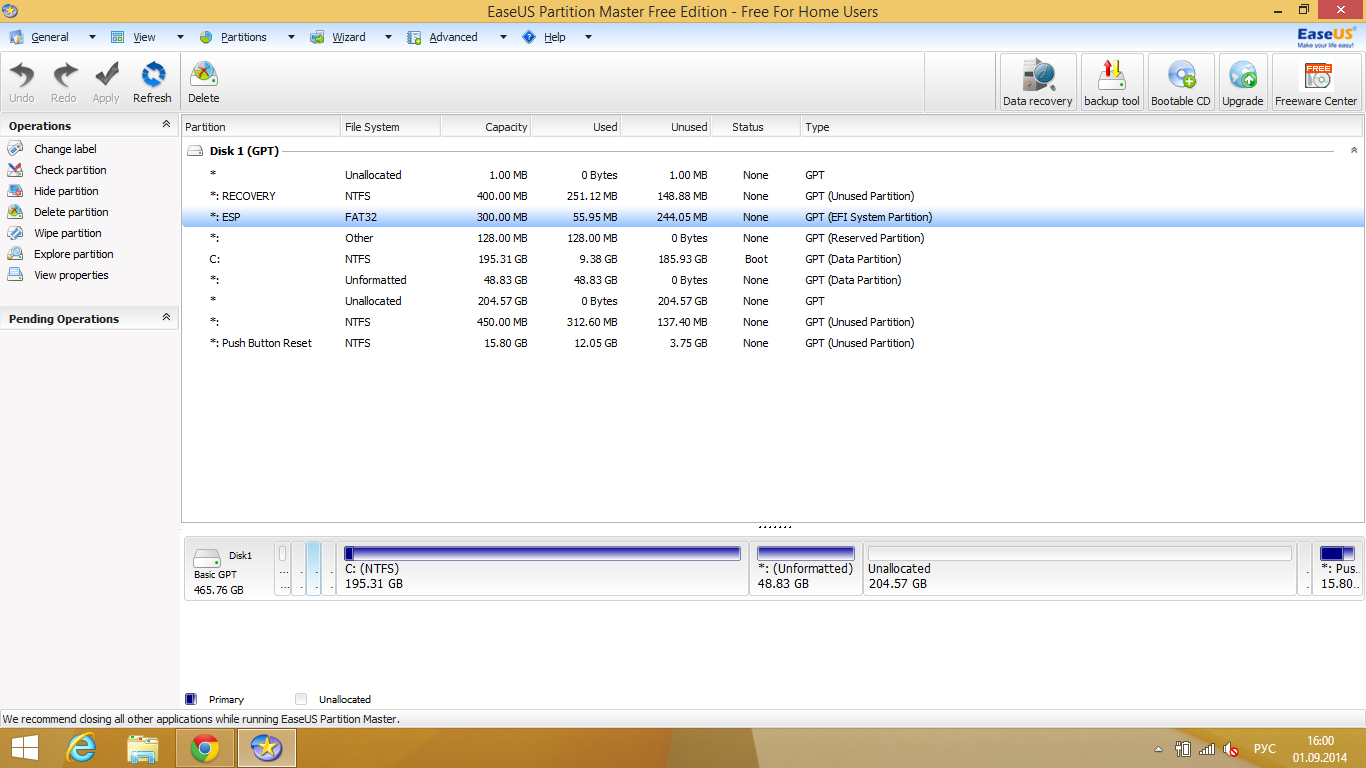
Task: Click the EaseUS logo
Action: tap(1326, 37)
